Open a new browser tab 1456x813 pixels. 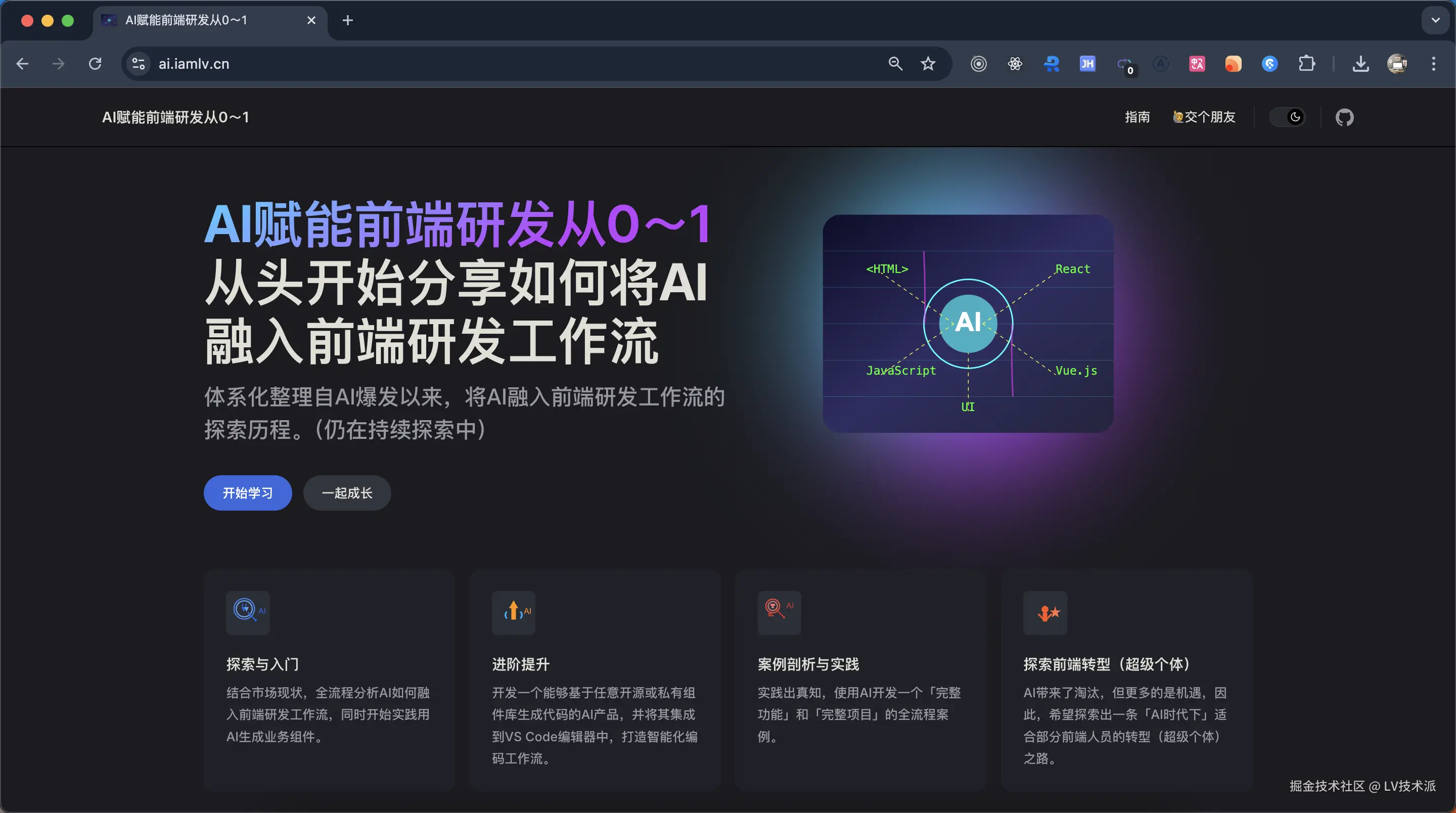click(348, 20)
